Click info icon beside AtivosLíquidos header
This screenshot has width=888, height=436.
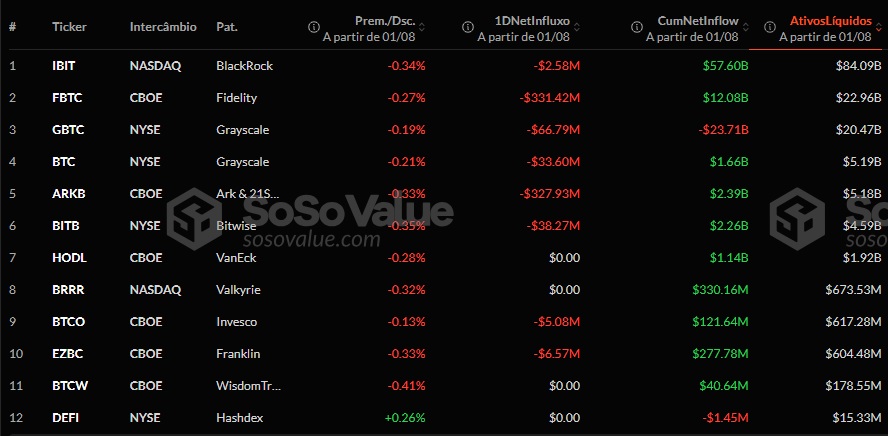pos(769,27)
